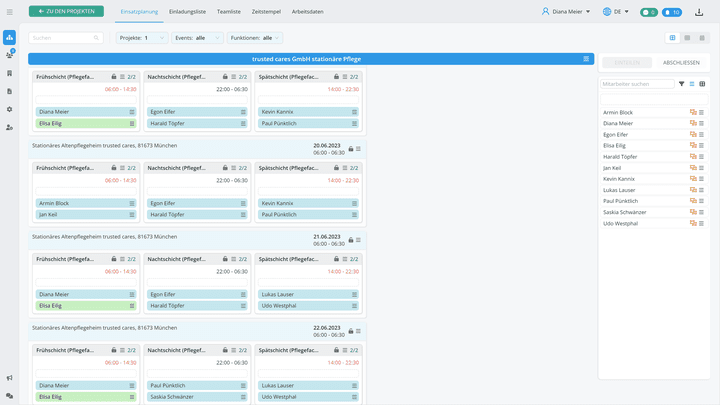Click the filter funnel icon beside employee search
This screenshot has width=720, height=405.
point(682,84)
